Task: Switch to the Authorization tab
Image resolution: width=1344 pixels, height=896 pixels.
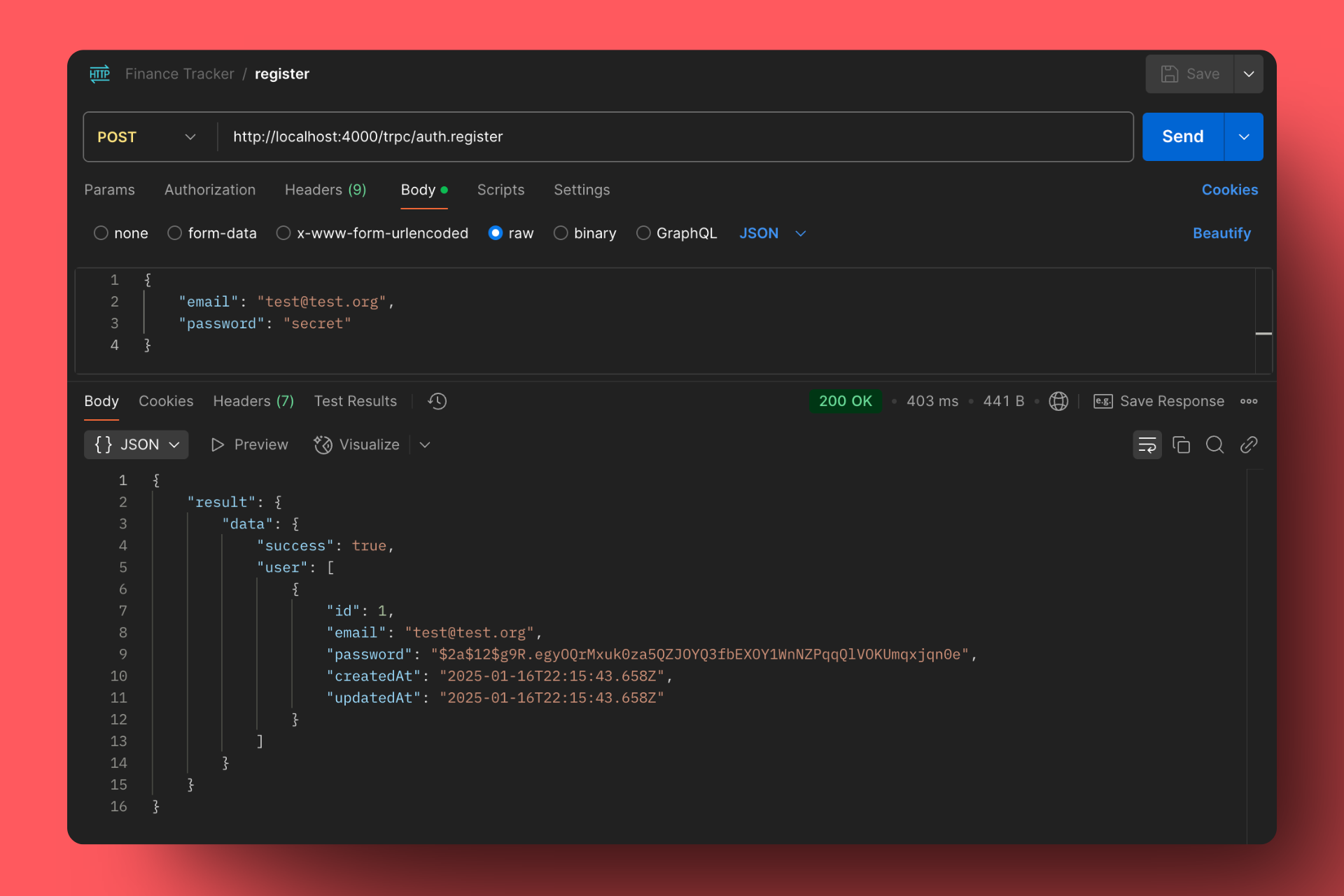Action: pyautogui.click(x=210, y=190)
